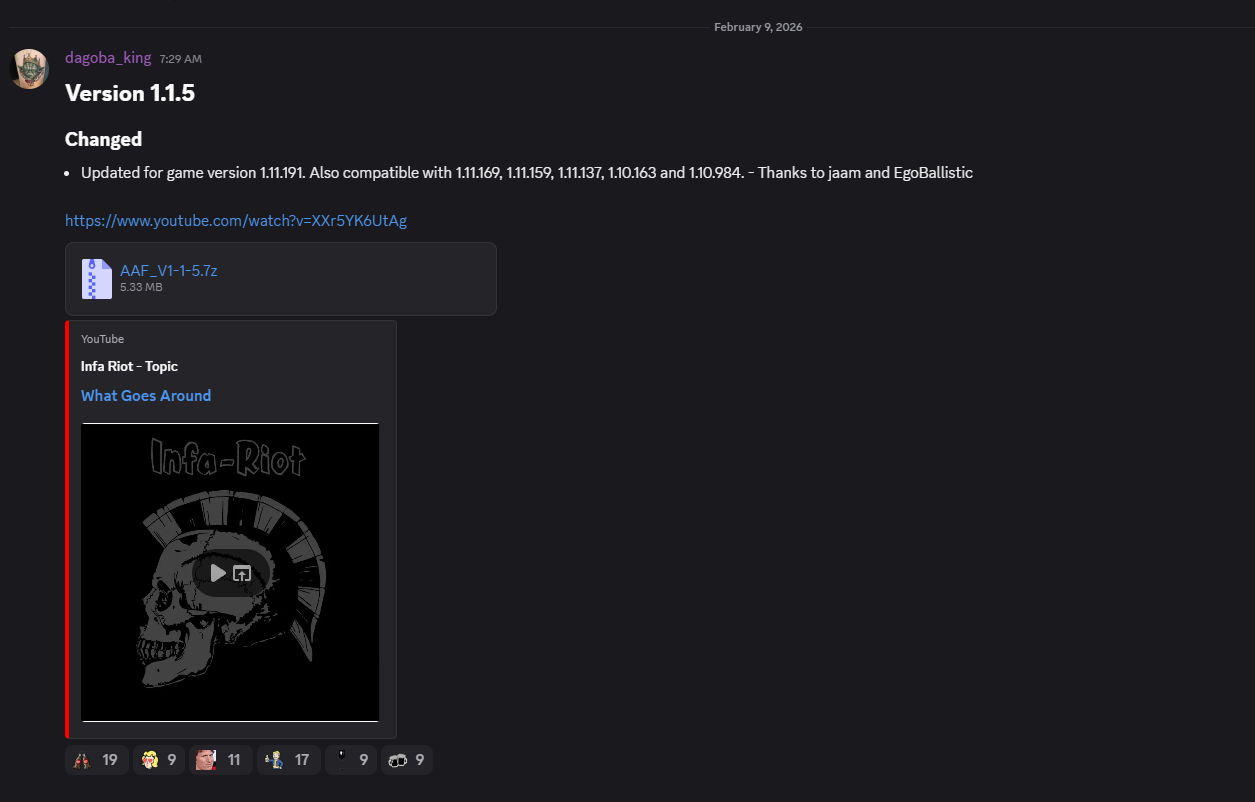The image size is (1255, 802).
Task: Click the dagoba_king username
Action: [x=108, y=58]
